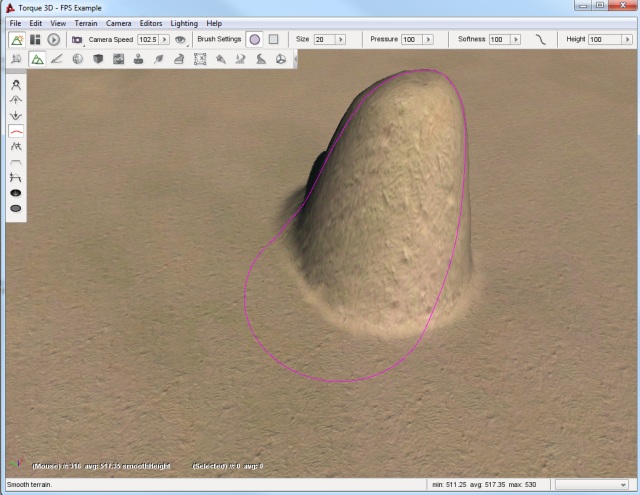Open the World Editor icon in the top toolbar
This screenshot has height=495, width=640.
coord(17,39)
